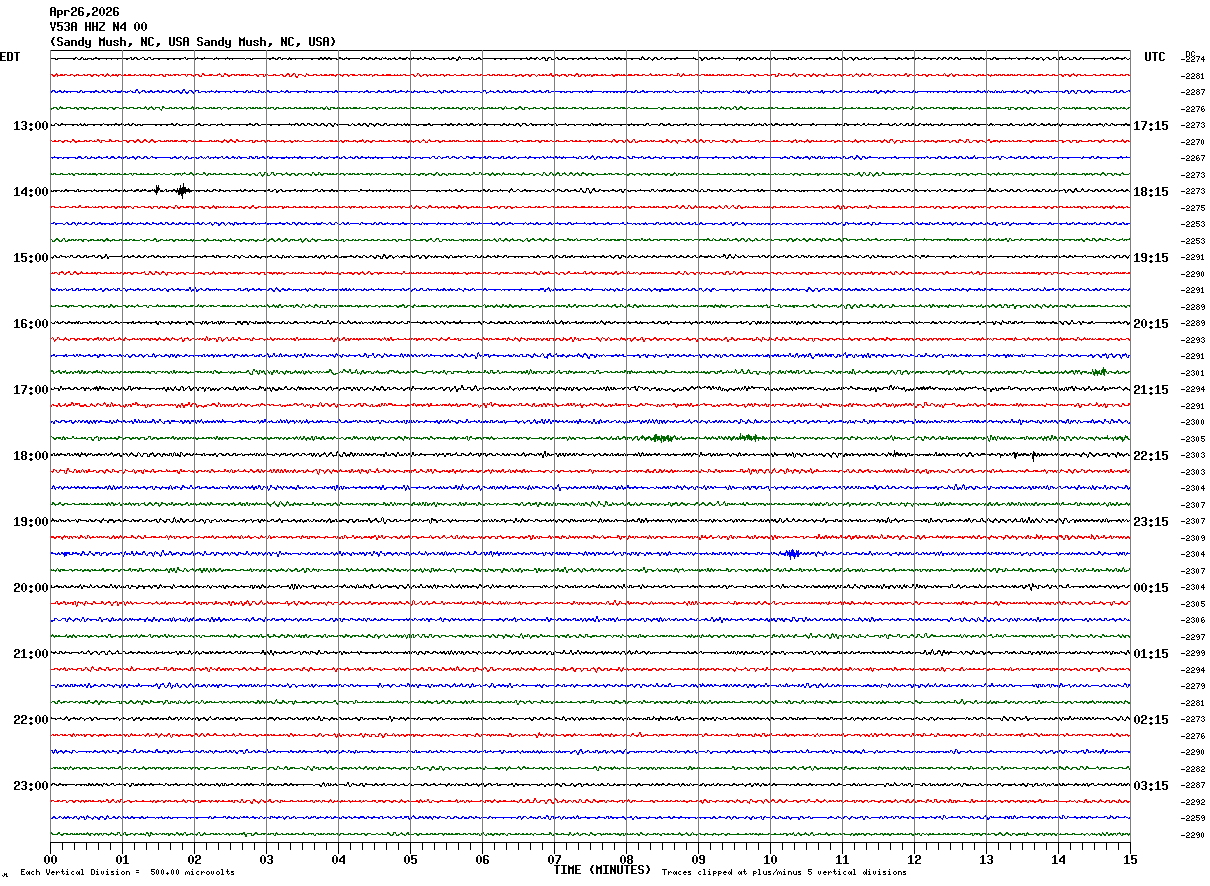The height and width of the screenshot is (886, 1210).
Task: Select the 23:00 EDT time label
Action: 30,786
